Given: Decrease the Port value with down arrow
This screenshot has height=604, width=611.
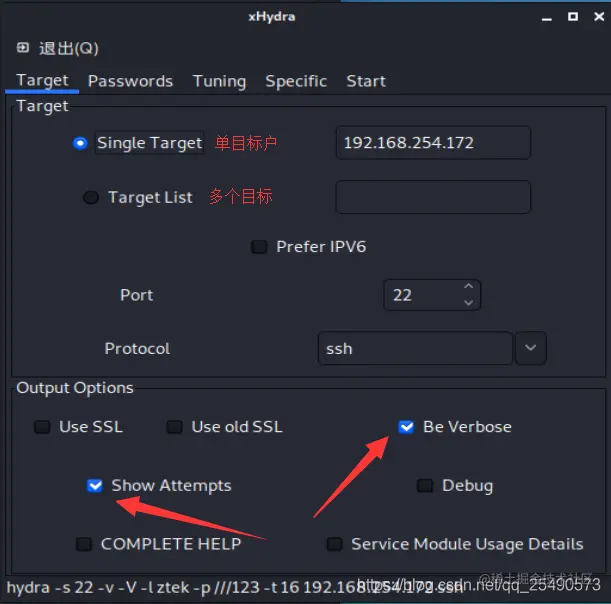Looking at the screenshot, I should click(x=469, y=303).
